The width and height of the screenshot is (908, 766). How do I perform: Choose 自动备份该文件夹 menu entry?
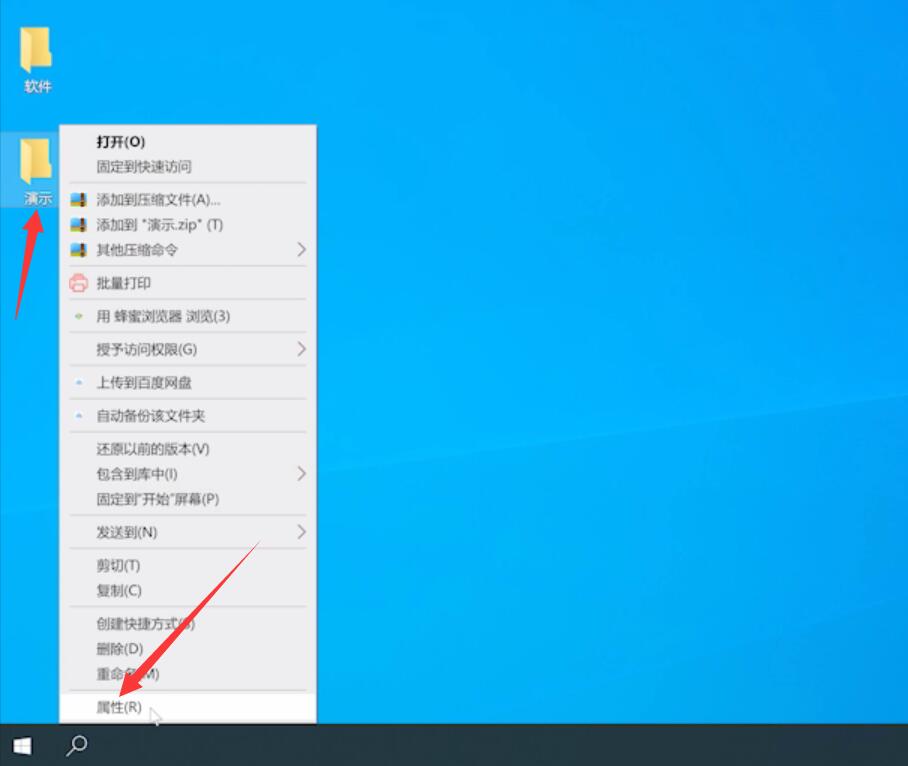click(188, 416)
